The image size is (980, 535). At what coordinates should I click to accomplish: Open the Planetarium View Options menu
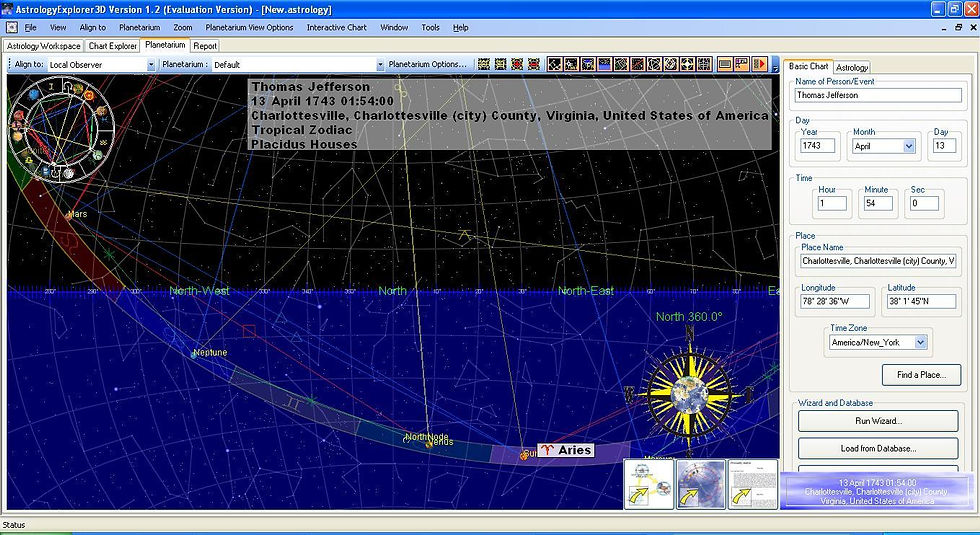pos(249,28)
